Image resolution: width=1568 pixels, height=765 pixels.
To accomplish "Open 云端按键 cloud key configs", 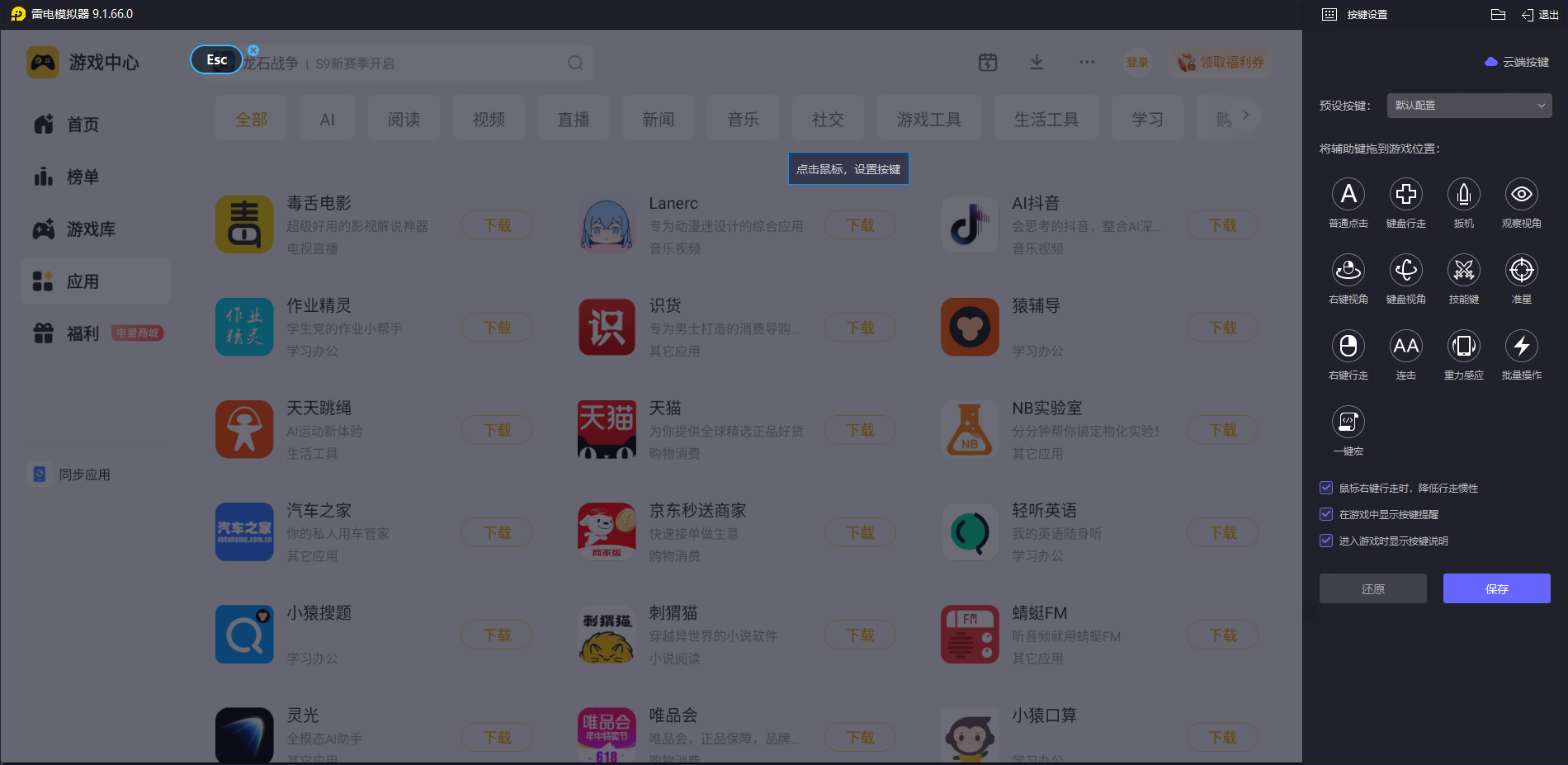I will click(x=1517, y=62).
